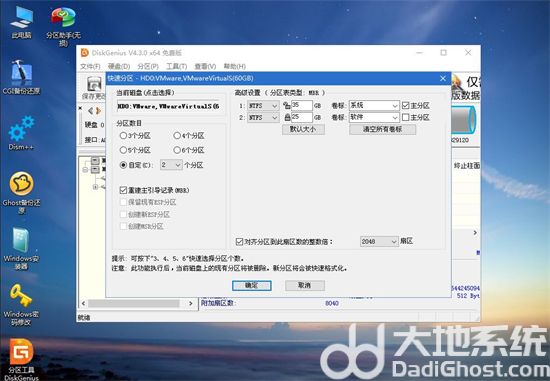The width and height of the screenshot is (550, 381).
Task: Open the Windows安装器 desktop icon
Action: pos(21,248)
